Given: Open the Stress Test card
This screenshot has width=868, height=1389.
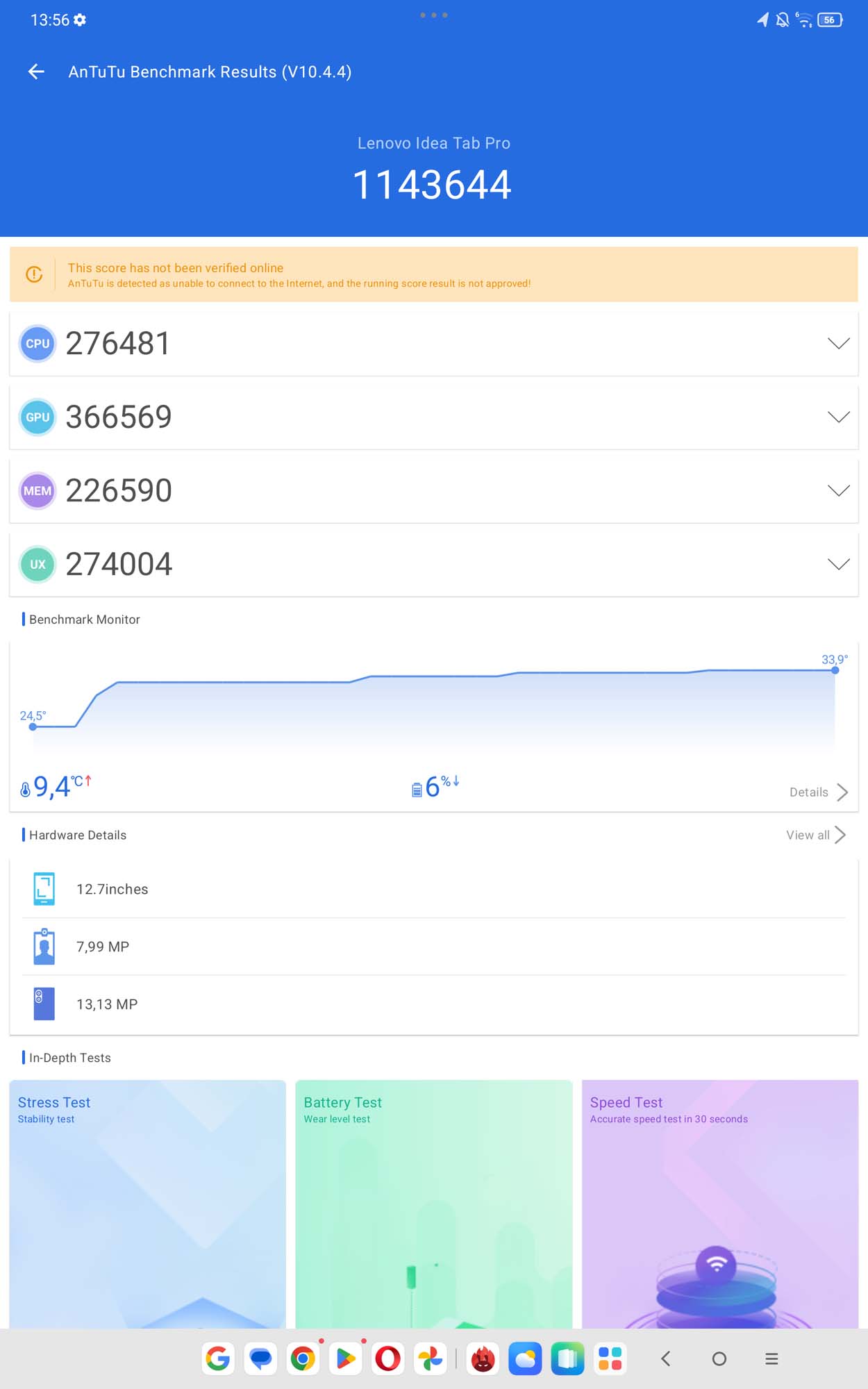Looking at the screenshot, I should pyautogui.click(x=147, y=1204).
